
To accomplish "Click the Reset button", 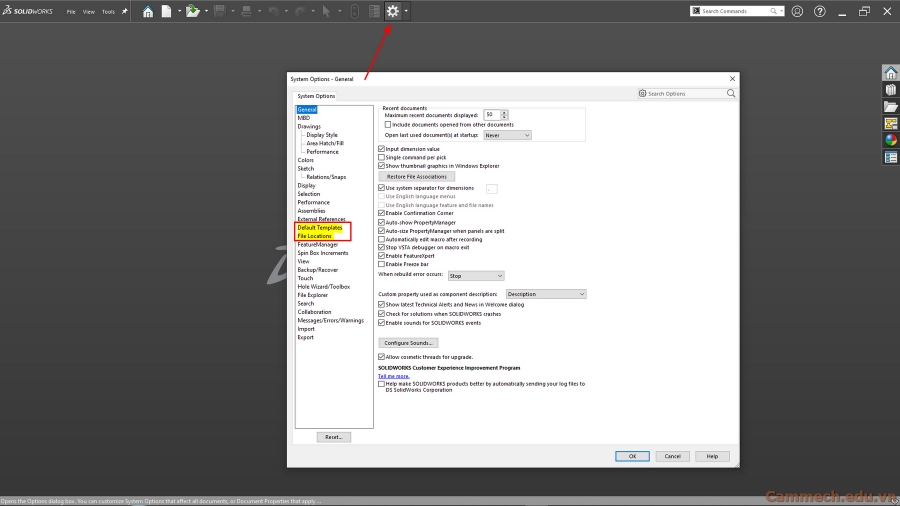I will pos(333,437).
